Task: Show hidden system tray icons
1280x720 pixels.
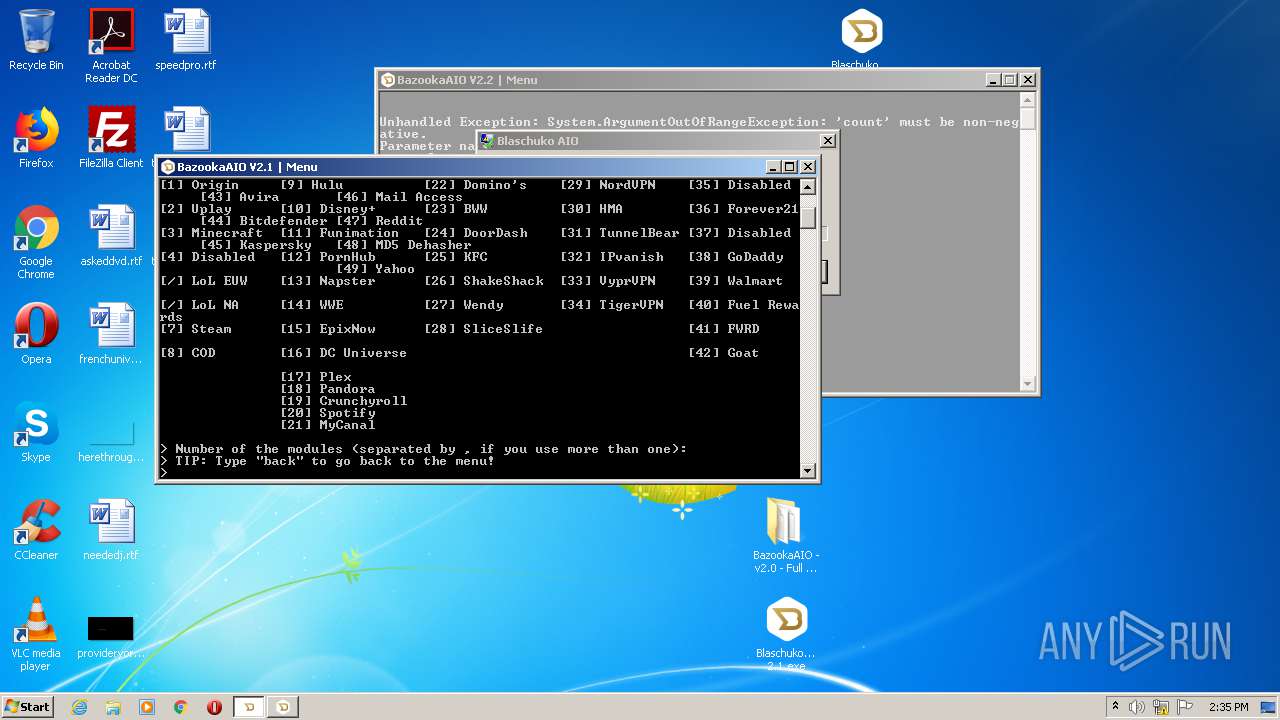Action: 1115,707
